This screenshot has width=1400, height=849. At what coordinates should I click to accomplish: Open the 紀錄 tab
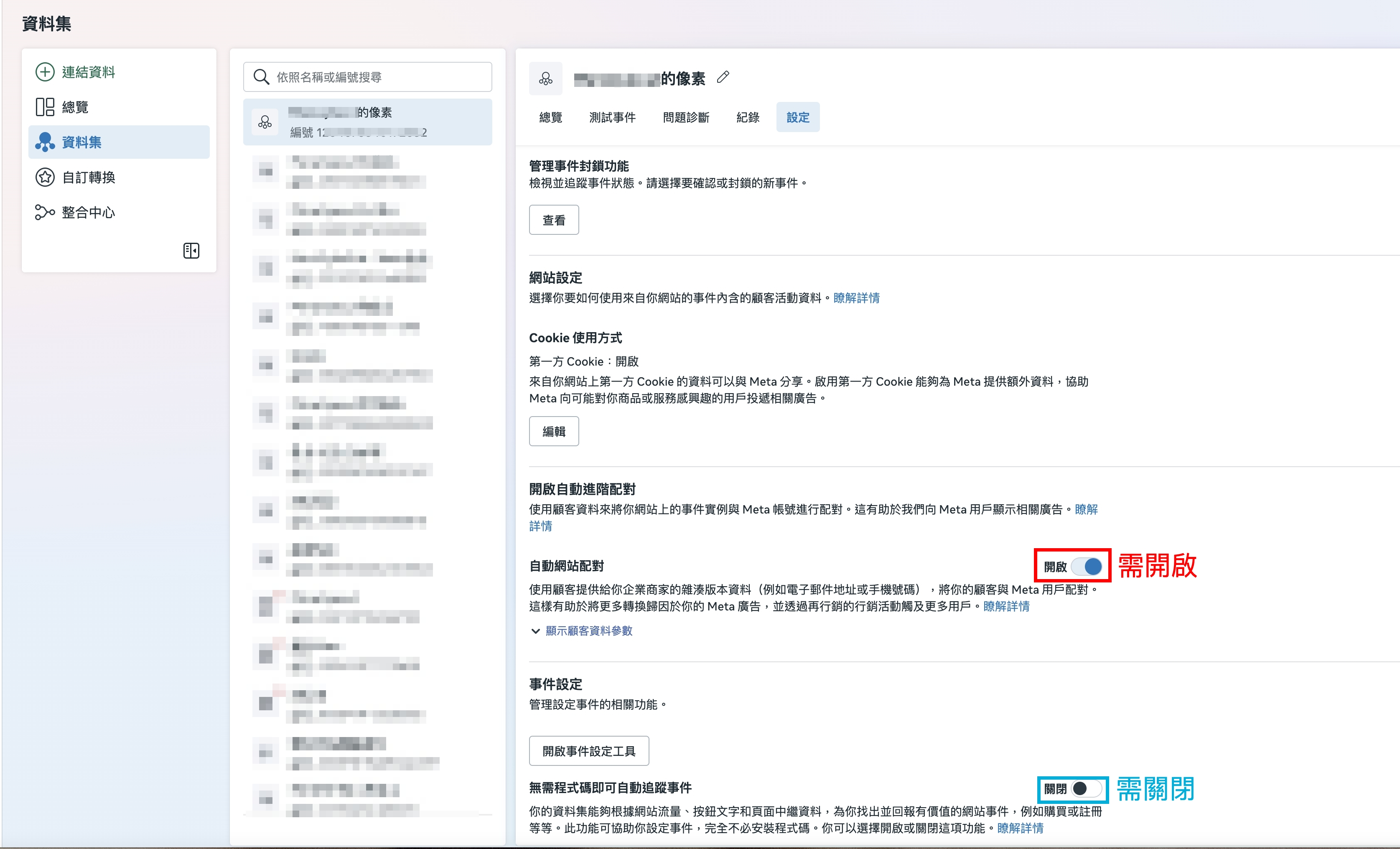click(x=748, y=117)
